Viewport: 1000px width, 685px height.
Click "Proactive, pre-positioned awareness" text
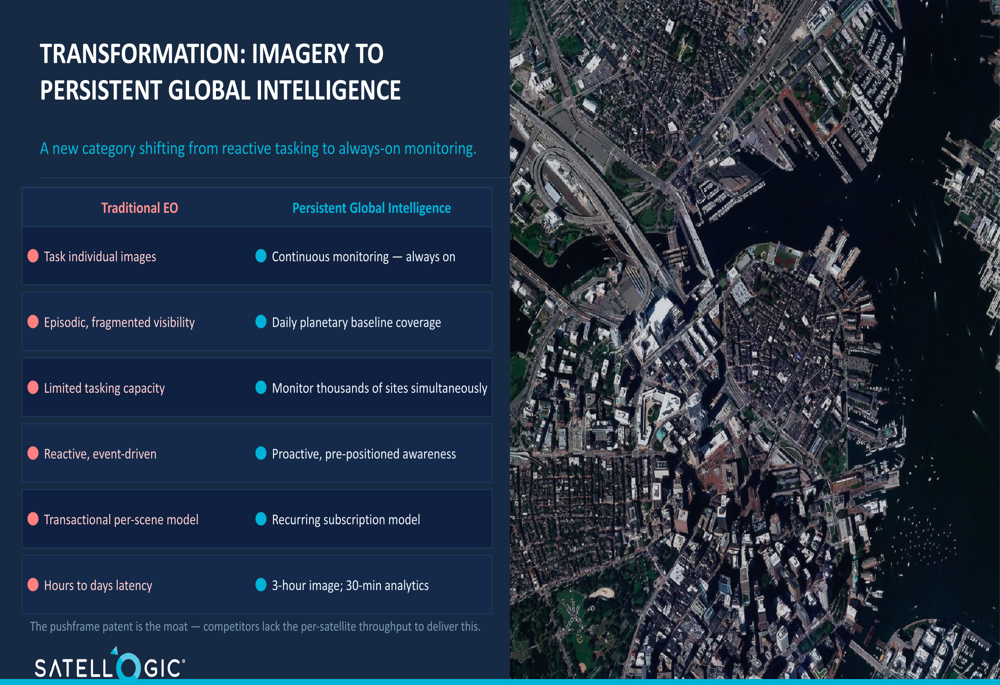pos(364,453)
